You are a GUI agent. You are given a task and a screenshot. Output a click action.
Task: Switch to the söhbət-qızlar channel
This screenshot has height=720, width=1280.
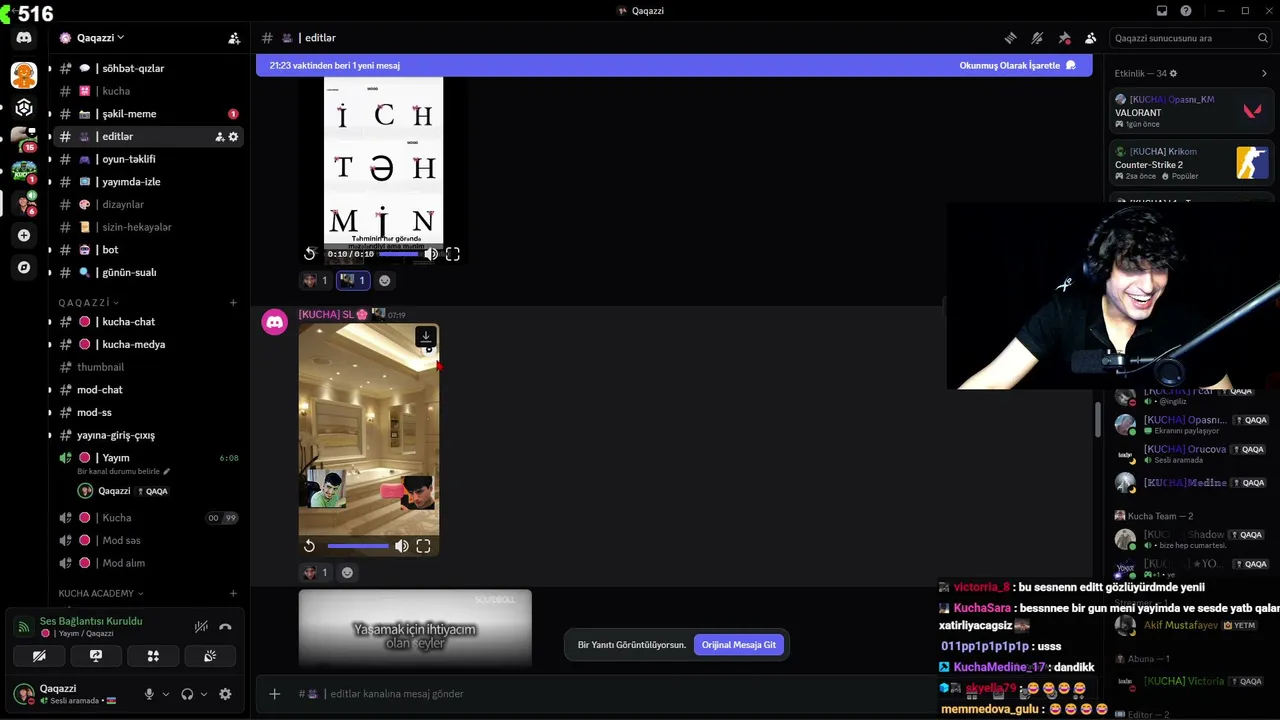pos(147,69)
